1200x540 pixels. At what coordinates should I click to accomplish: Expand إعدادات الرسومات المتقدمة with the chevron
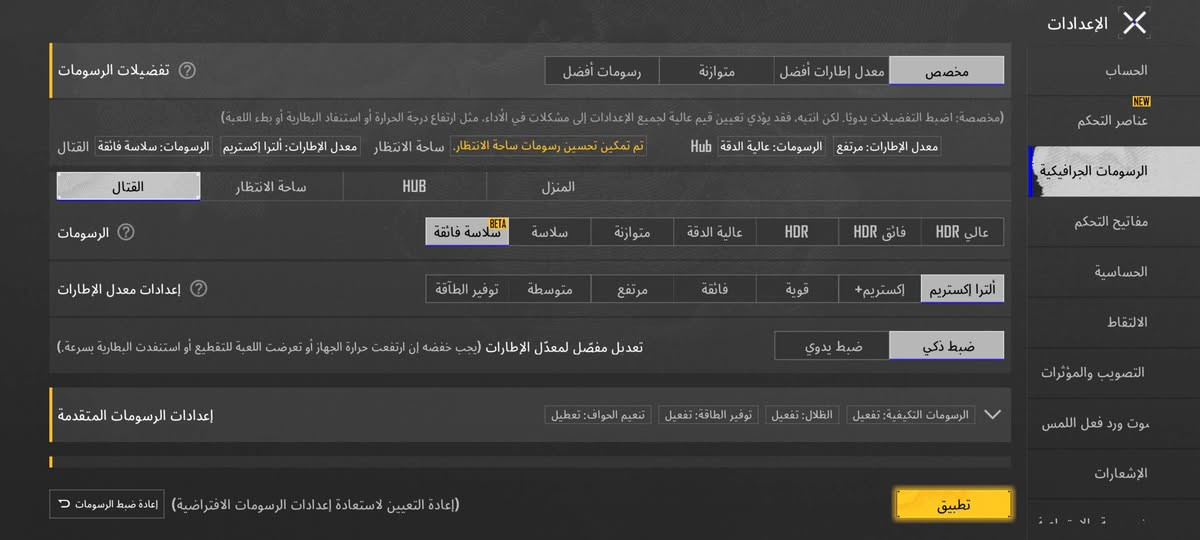(x=992, y=414)
